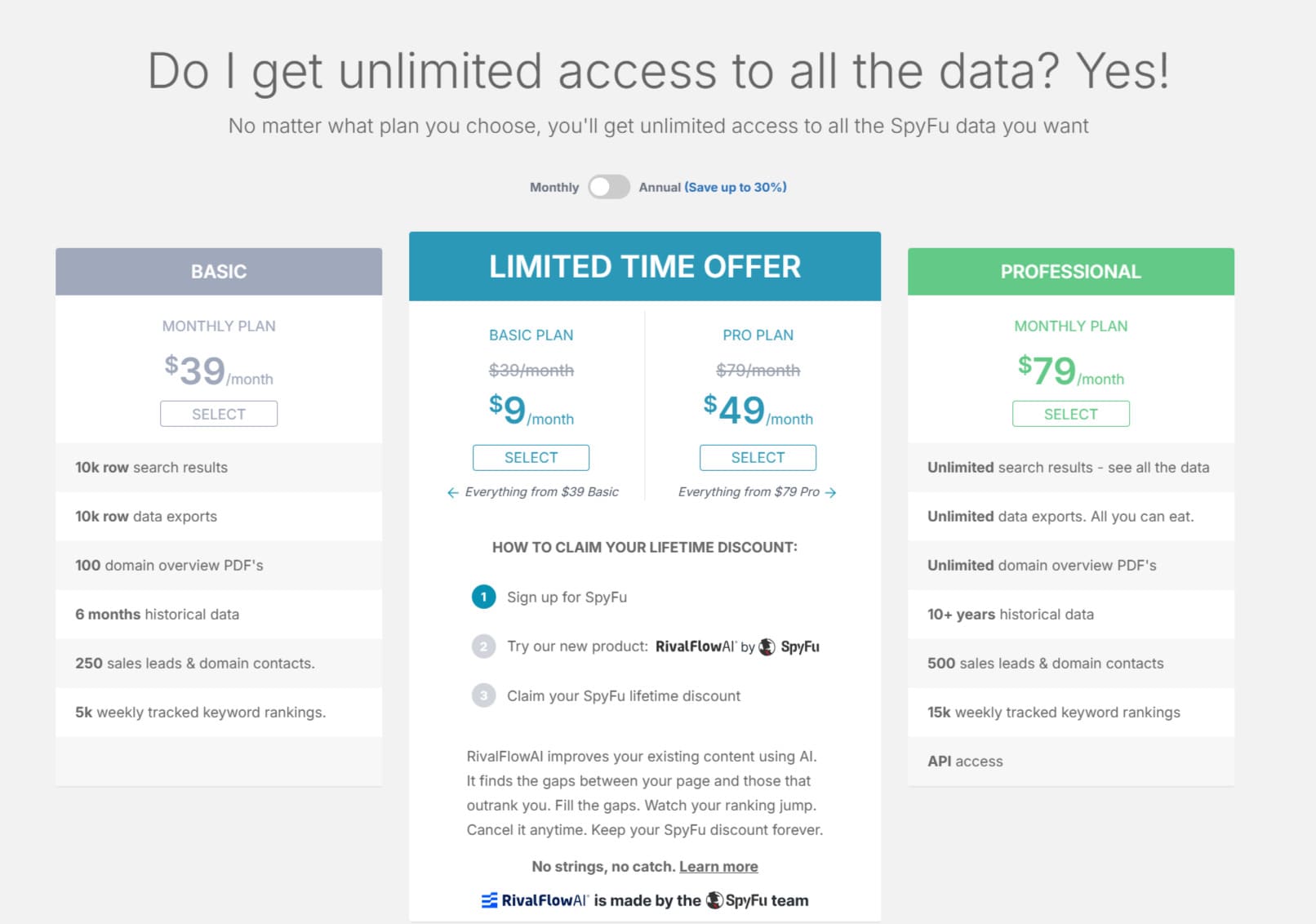This screenshot has height=924, width=1316.
Task: Click the Save up to 30% text
Action: click(736, 187)
